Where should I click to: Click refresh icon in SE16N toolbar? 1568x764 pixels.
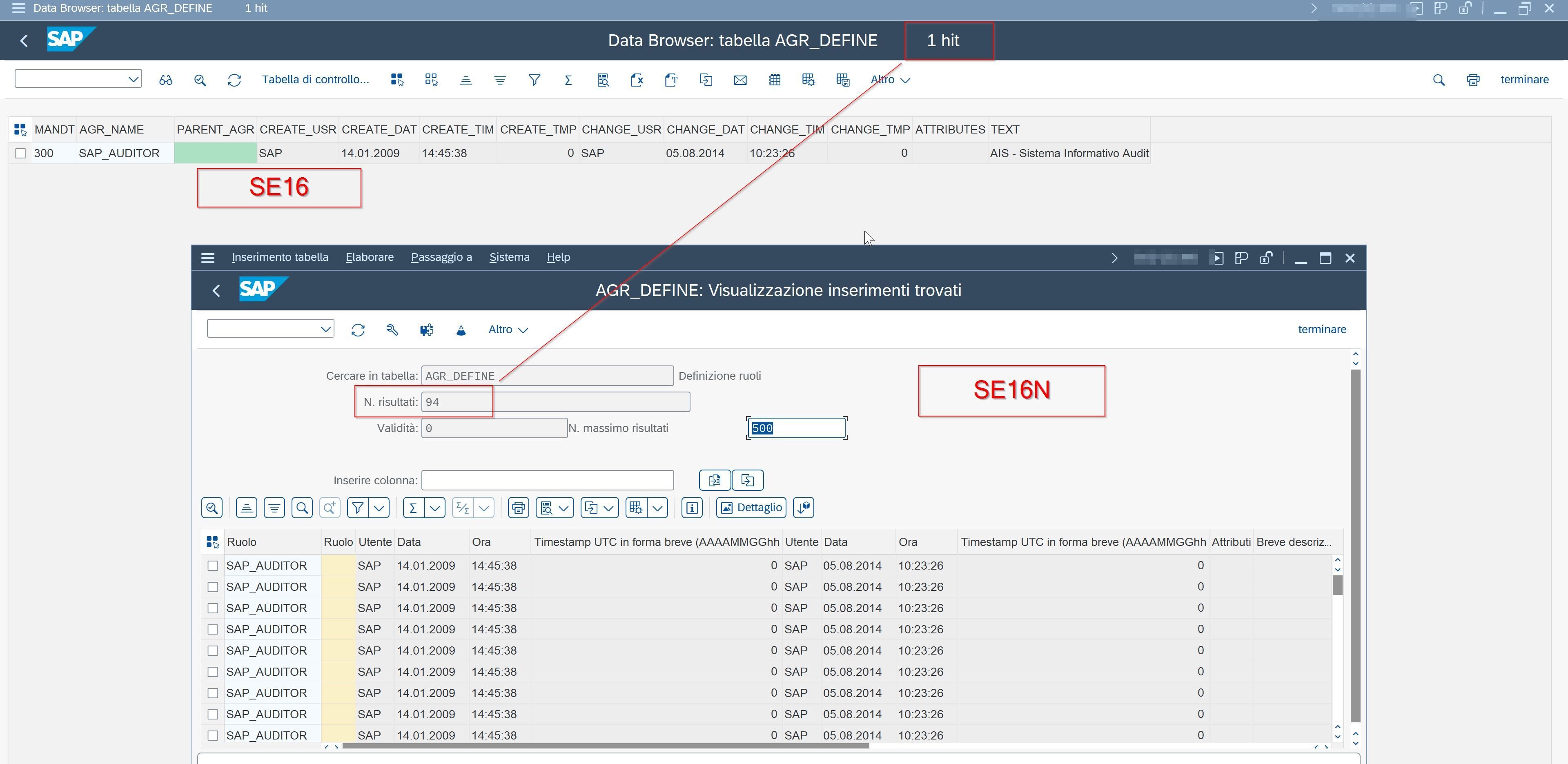pyautogui.click(x=358, y=330)
